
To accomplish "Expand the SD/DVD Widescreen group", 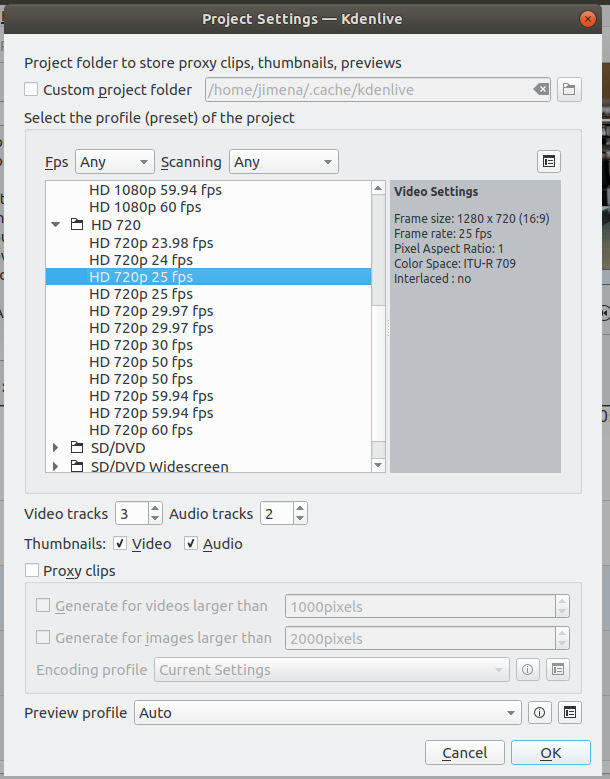I will point(56,467).
